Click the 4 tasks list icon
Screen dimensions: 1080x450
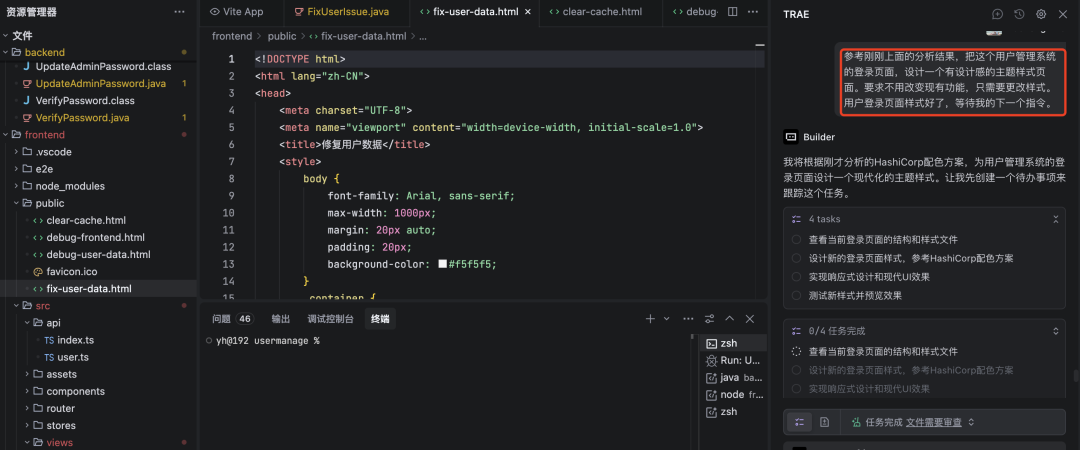coord(797,219)
